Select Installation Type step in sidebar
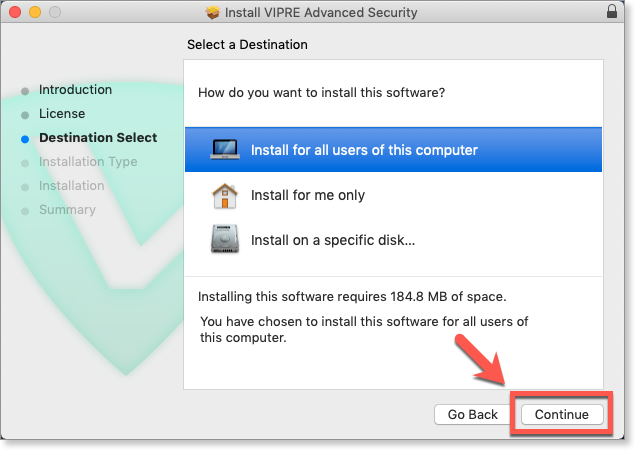Image resolution: width=635 pixels, height=450 pixels. pos(88,162)
